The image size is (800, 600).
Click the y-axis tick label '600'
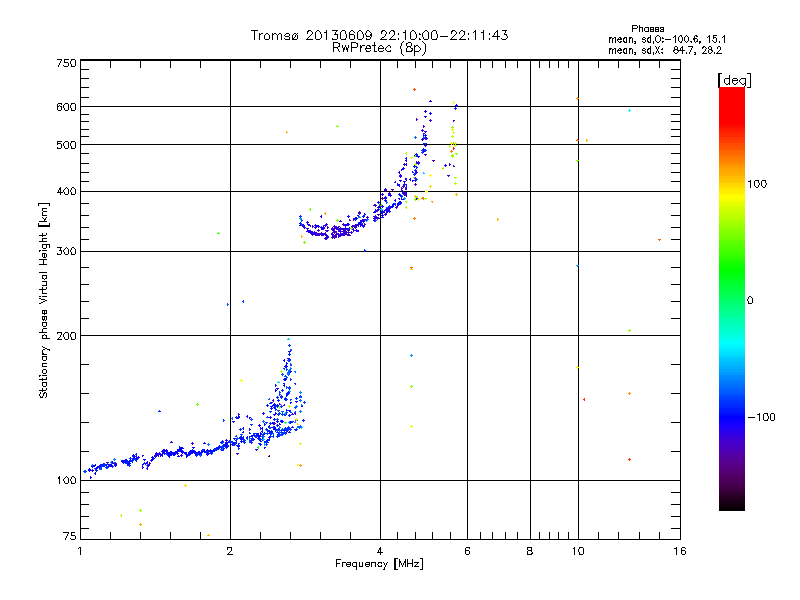point(66,107)
